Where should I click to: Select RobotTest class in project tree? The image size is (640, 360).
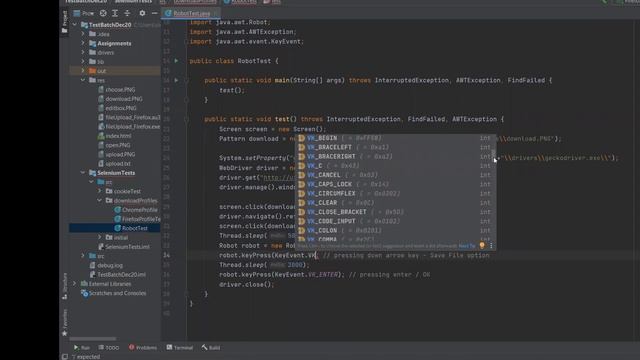pyautogui.click(x=135, y=228)
